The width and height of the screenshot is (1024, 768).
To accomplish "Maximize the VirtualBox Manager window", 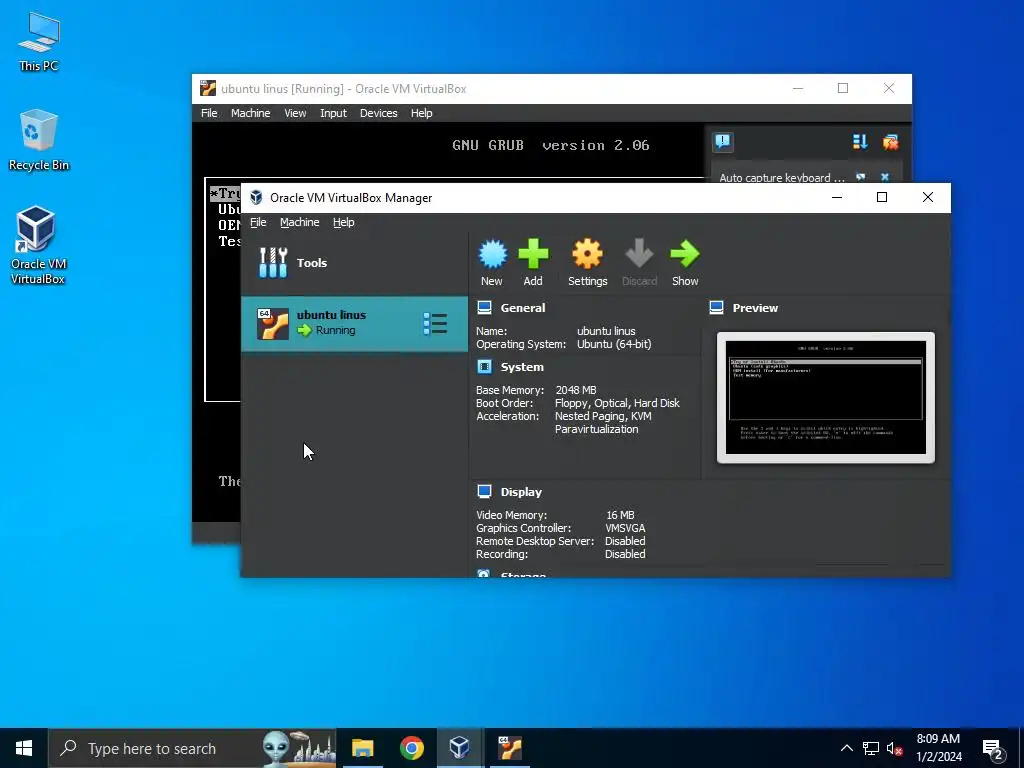I will [882, 197].
